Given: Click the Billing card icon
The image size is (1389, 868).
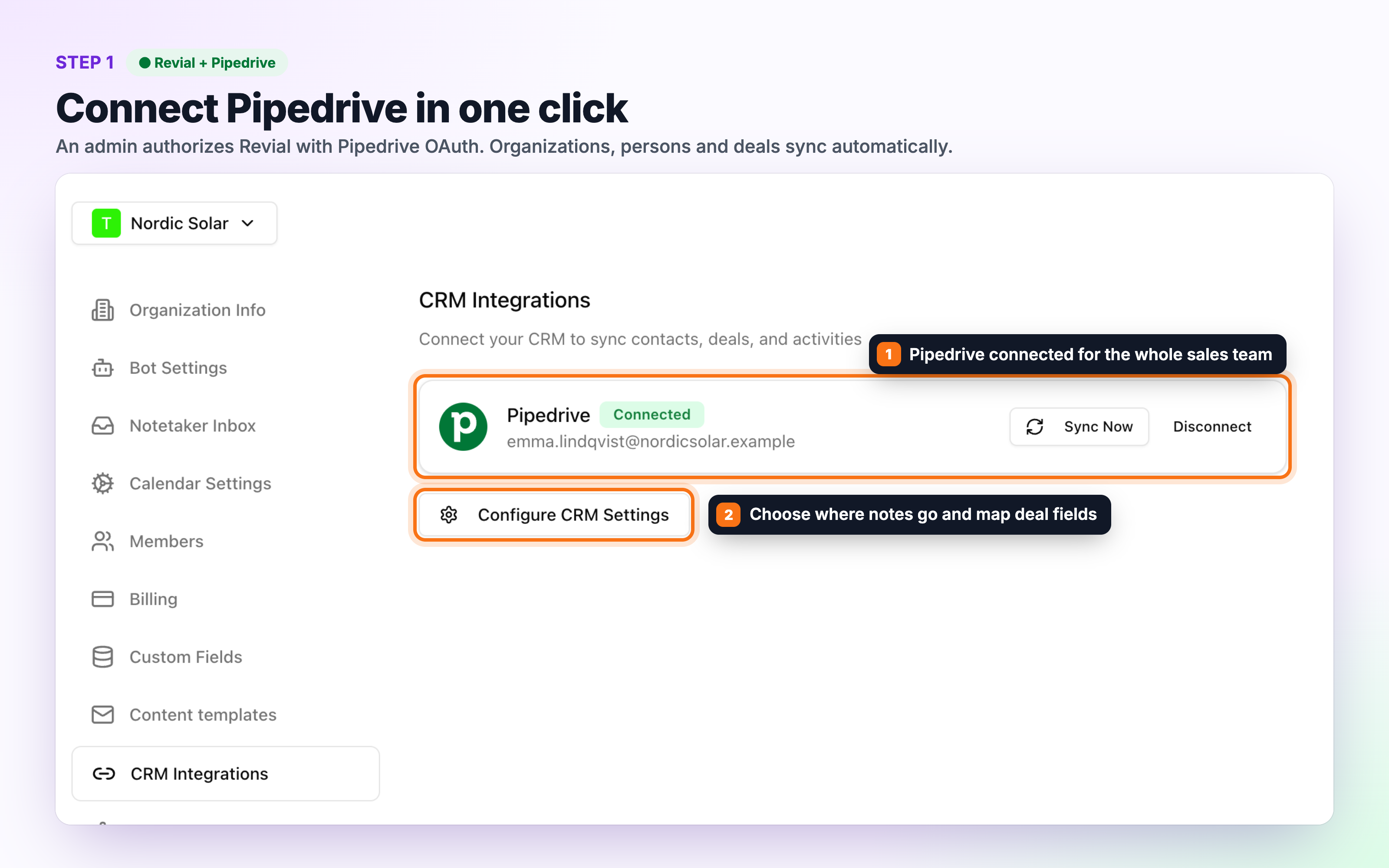Looking at the screenshot, I should click(103, 599).
